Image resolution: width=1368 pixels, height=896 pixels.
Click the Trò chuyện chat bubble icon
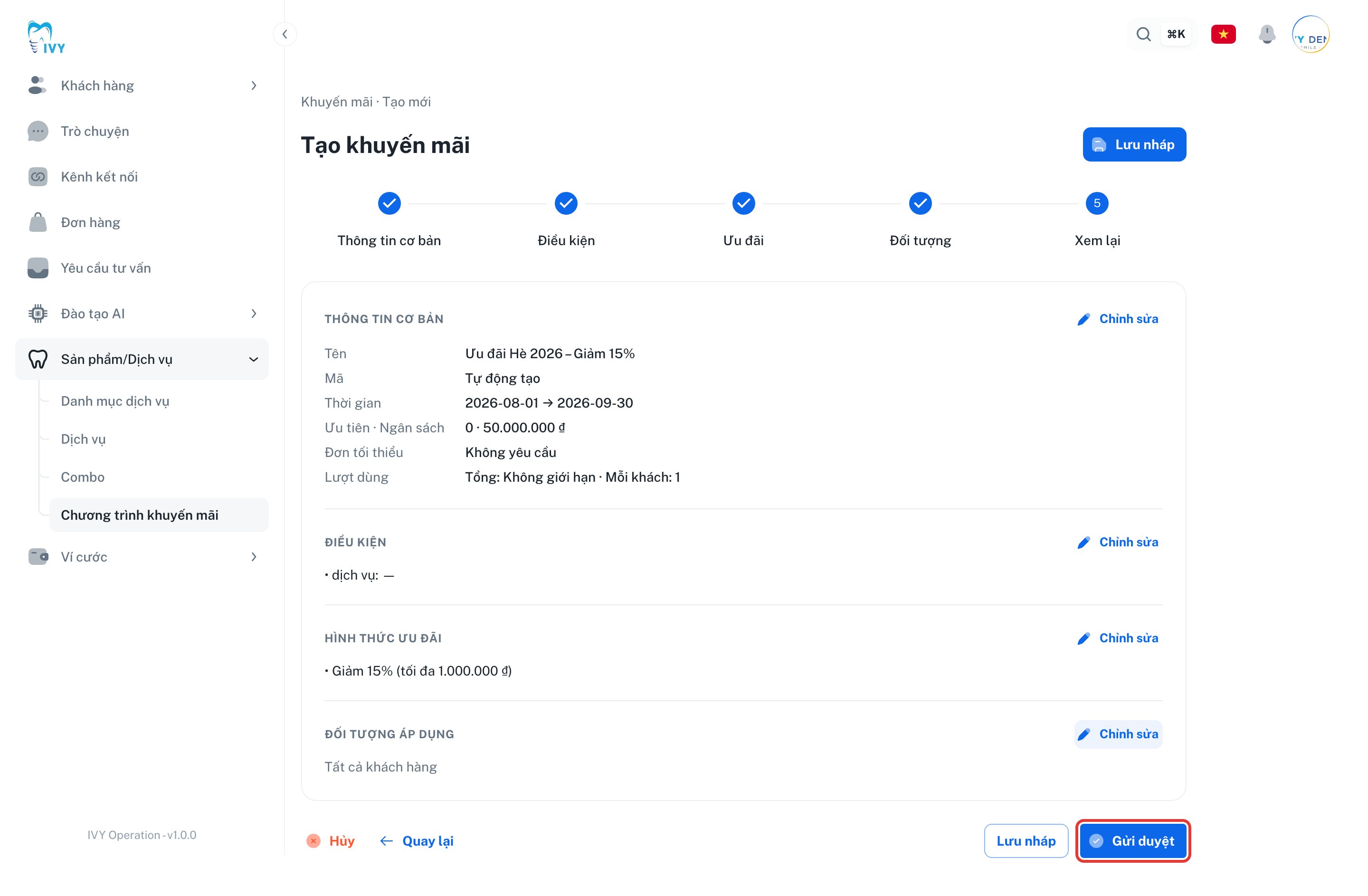tap(38, 131)
